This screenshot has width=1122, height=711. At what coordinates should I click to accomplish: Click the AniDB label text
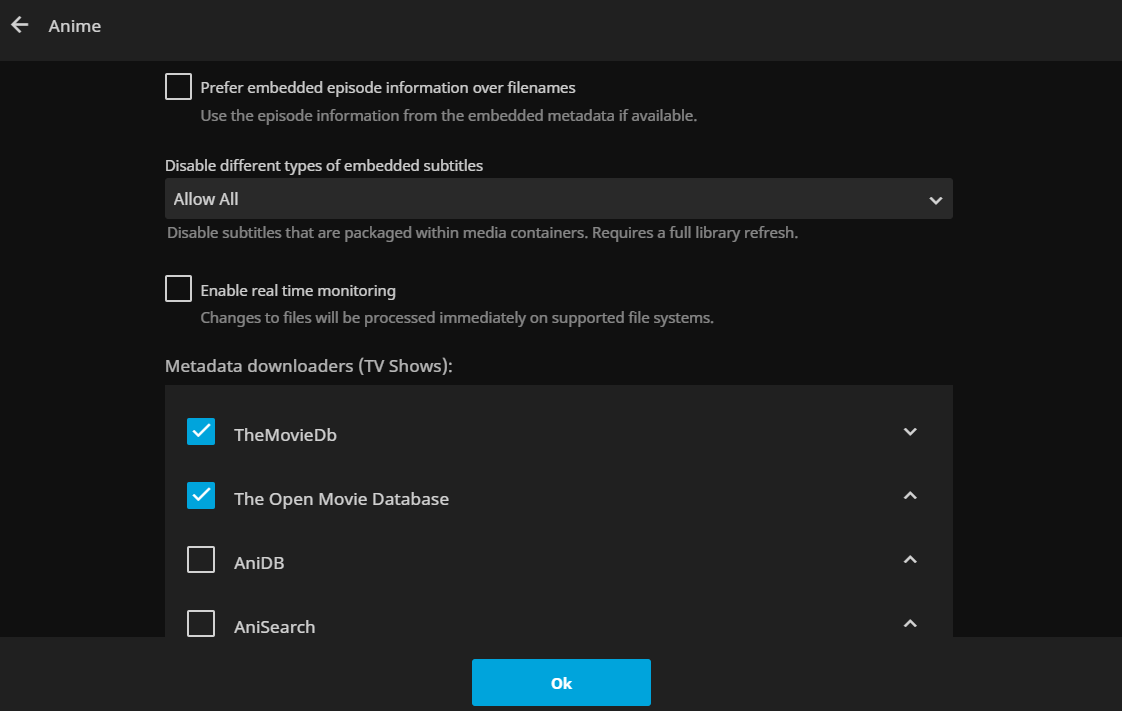(259, 563)
